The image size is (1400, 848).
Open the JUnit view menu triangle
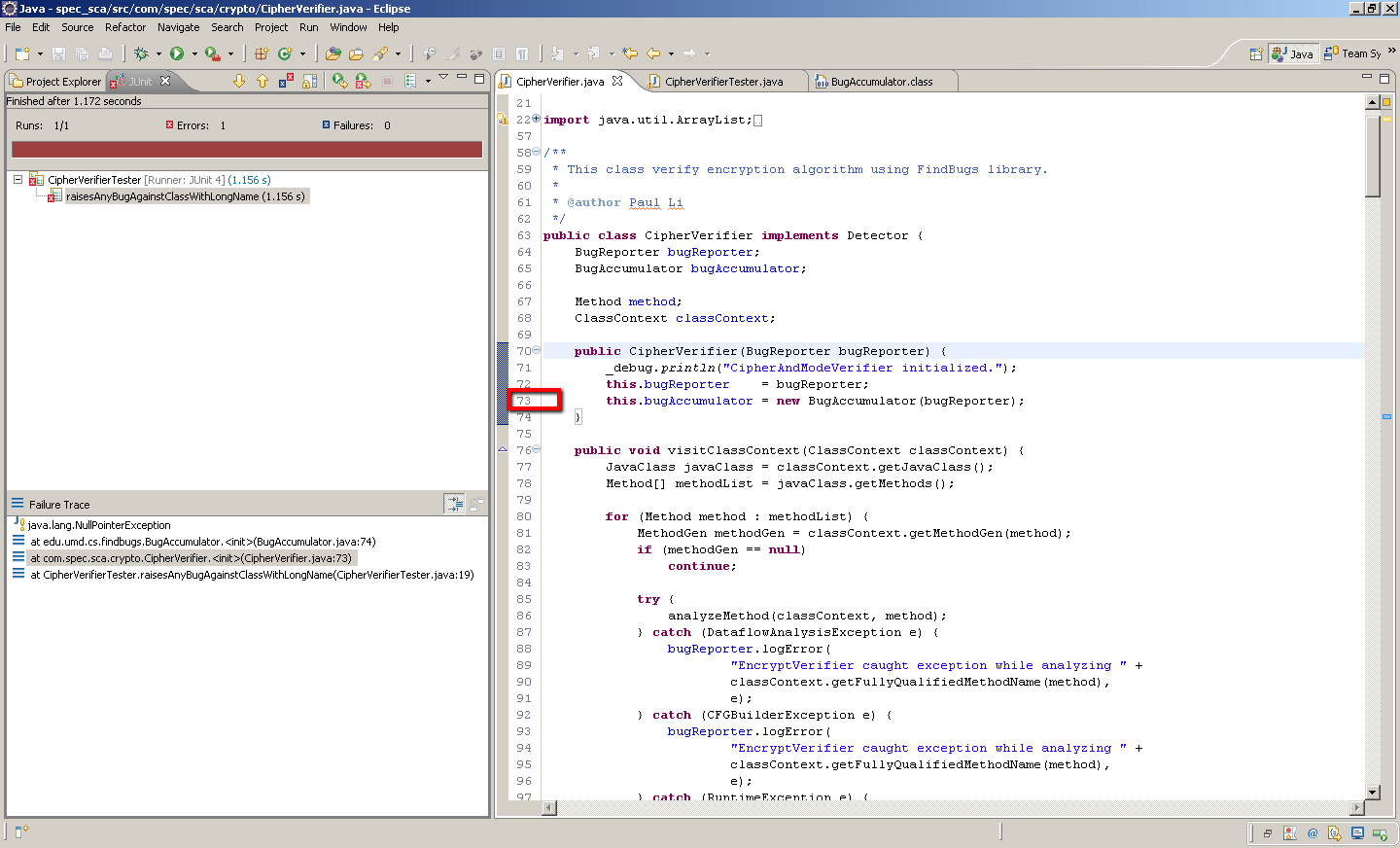click(x=443, y=77)
